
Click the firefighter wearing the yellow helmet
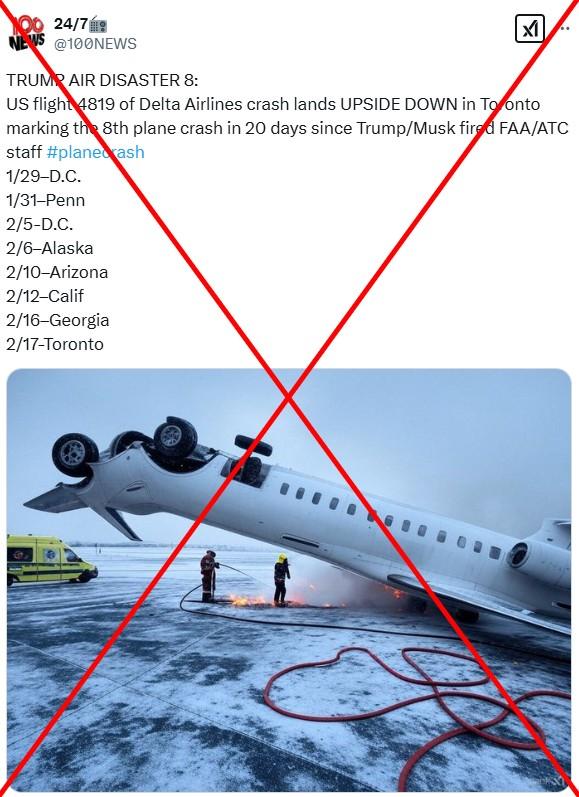281,579
